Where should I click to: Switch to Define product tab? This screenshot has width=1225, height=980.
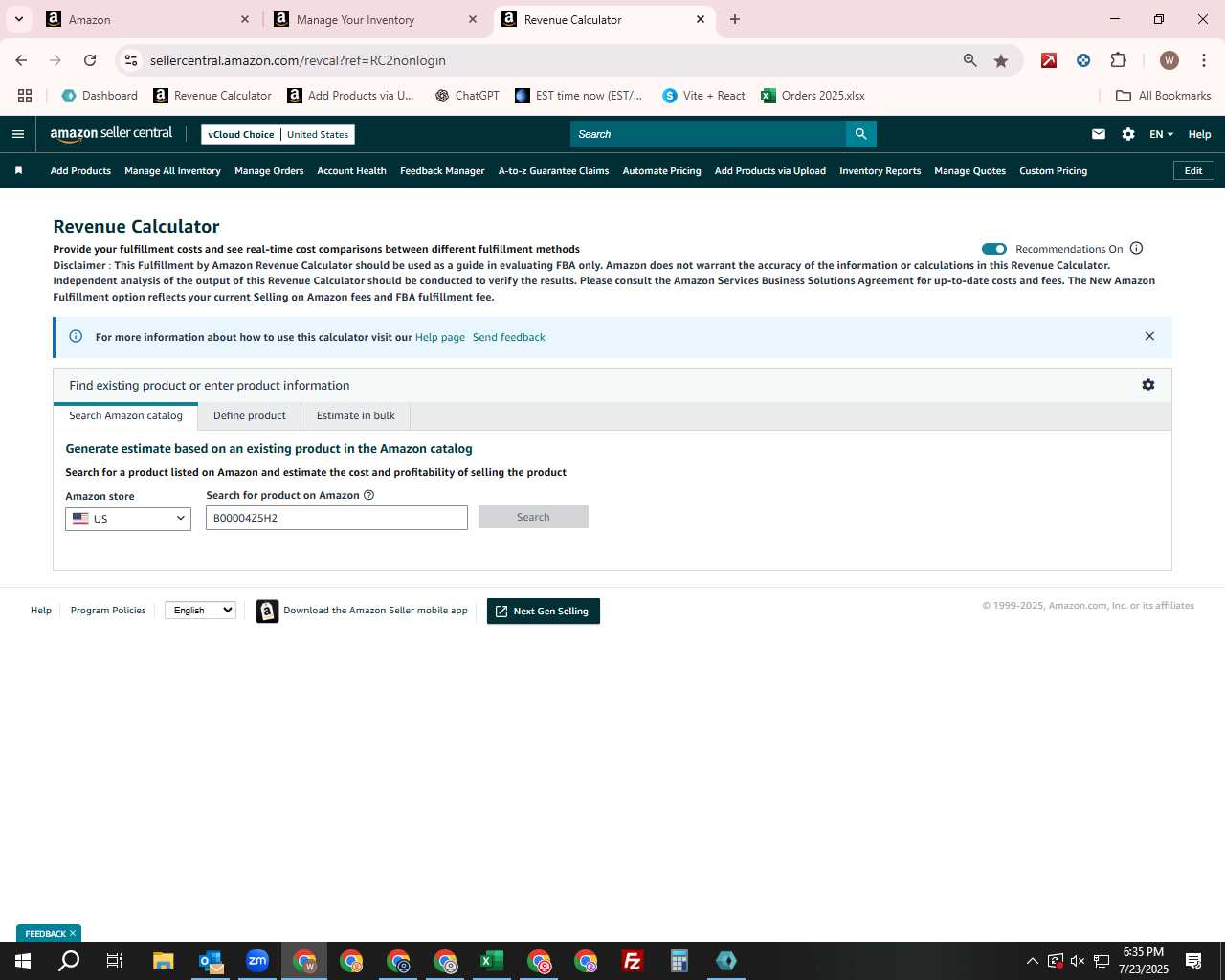(x=250, y=415)
